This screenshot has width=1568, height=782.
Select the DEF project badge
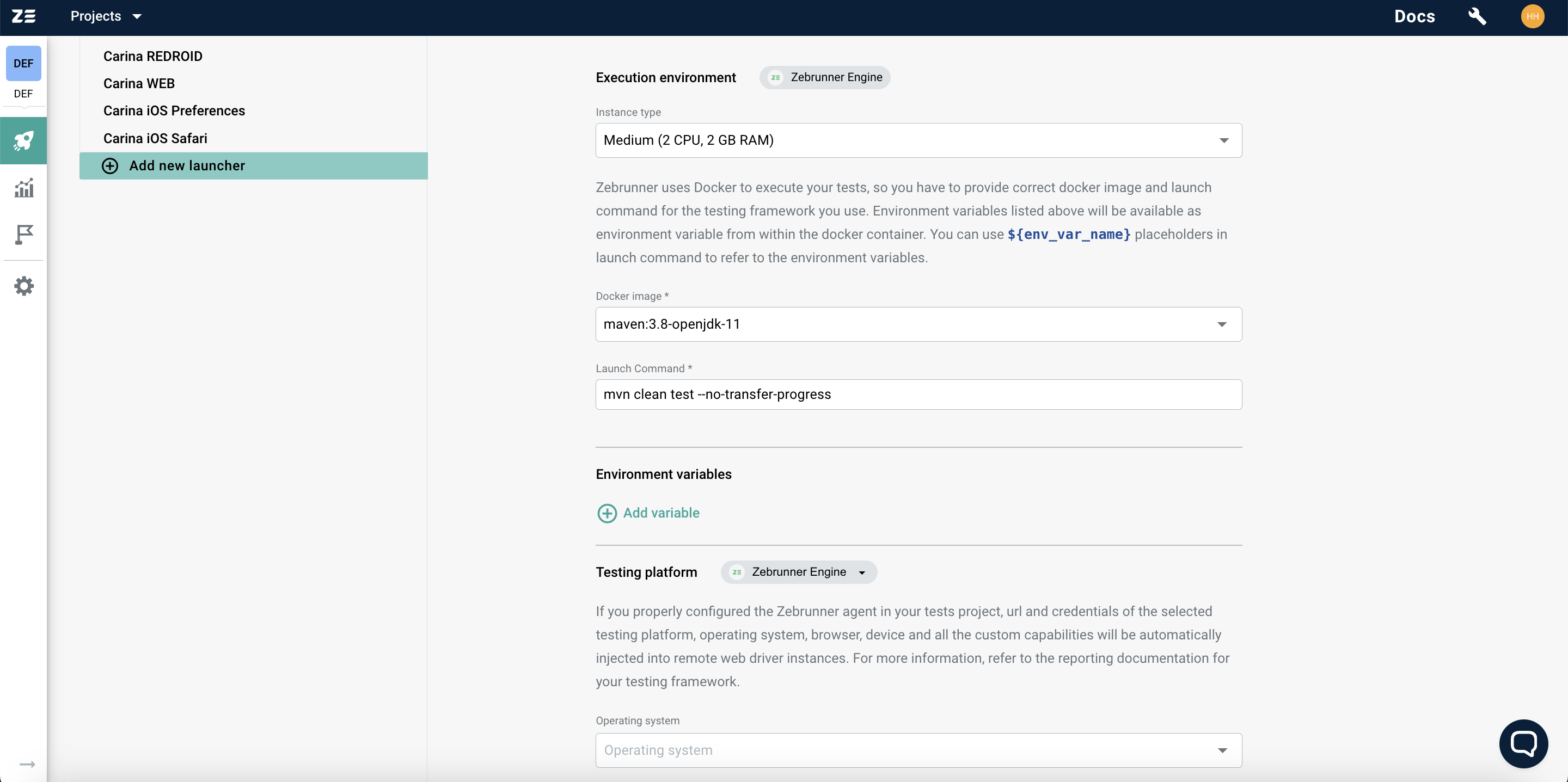(24, 63)
